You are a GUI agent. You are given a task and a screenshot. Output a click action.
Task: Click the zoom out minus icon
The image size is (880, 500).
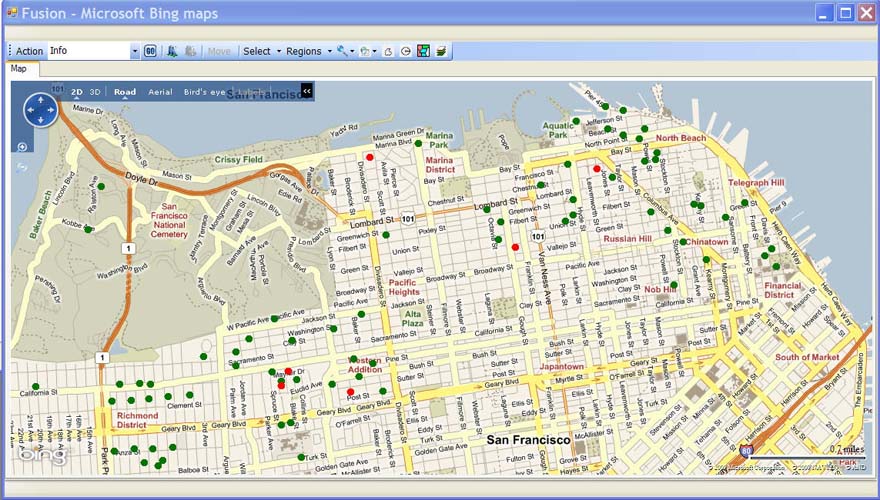(x=22, y=167)
